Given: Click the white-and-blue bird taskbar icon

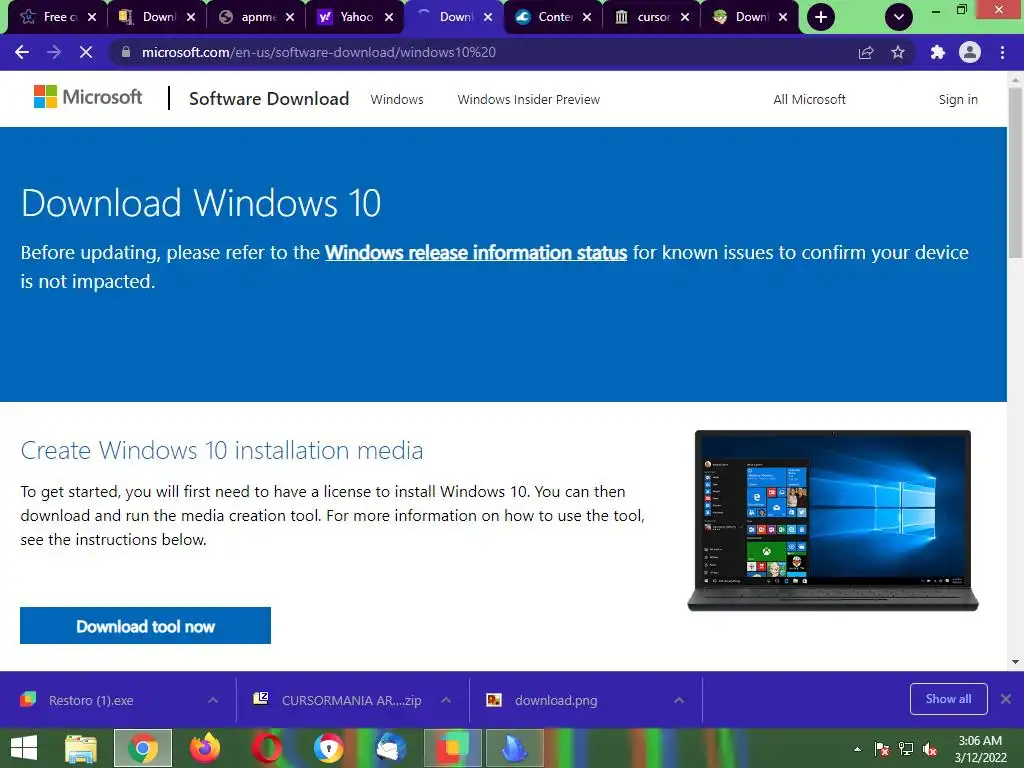Looking at the screenshot, I should (x=391, y=748).
